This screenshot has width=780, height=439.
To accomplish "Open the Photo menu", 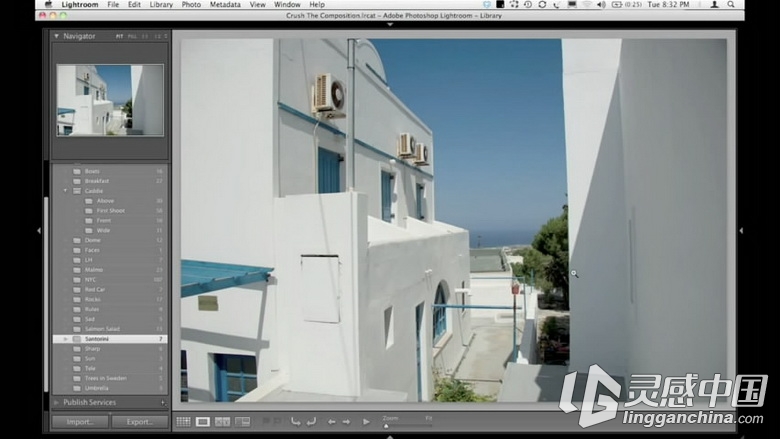I will click(191, 4).
